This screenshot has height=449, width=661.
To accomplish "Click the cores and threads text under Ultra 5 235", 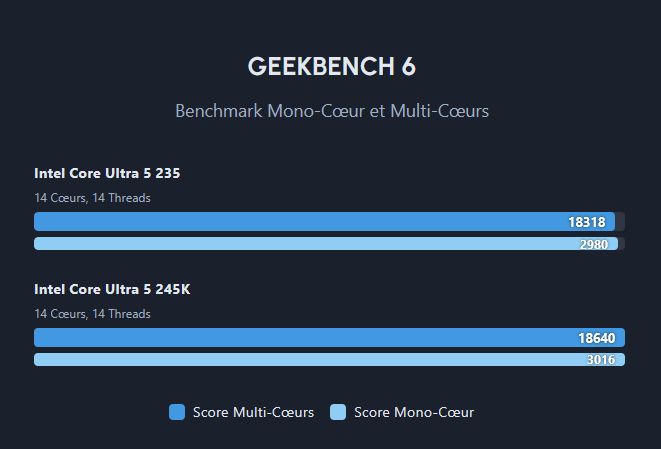I will (x=92, y=198).
